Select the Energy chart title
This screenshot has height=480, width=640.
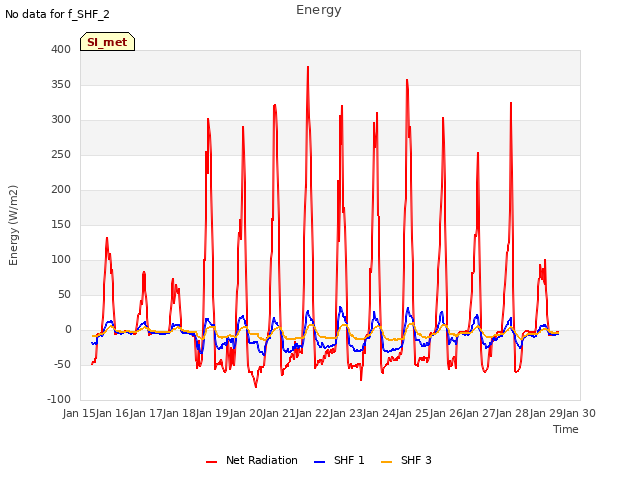(x=319, y=10)
